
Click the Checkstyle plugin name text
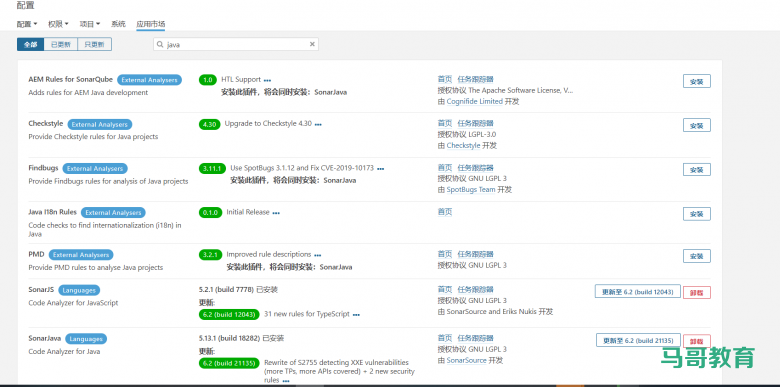coord(46,123)
